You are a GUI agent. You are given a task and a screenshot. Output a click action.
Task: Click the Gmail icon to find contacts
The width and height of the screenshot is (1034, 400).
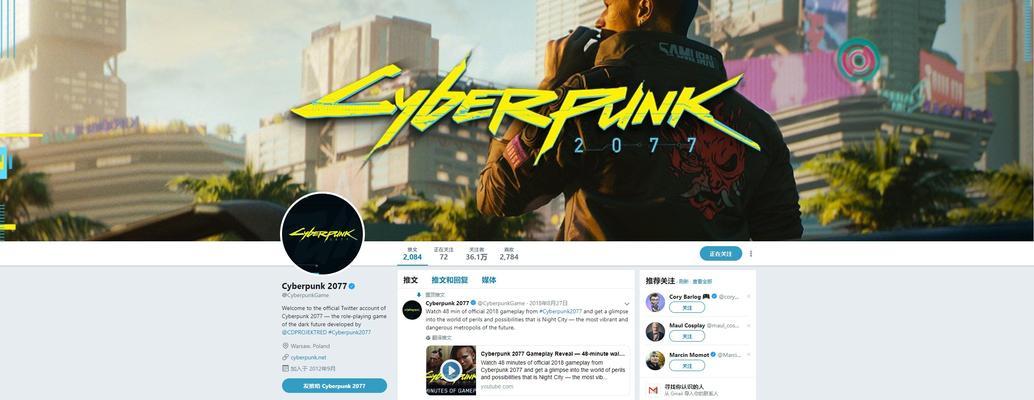click(x=653, y=390)
